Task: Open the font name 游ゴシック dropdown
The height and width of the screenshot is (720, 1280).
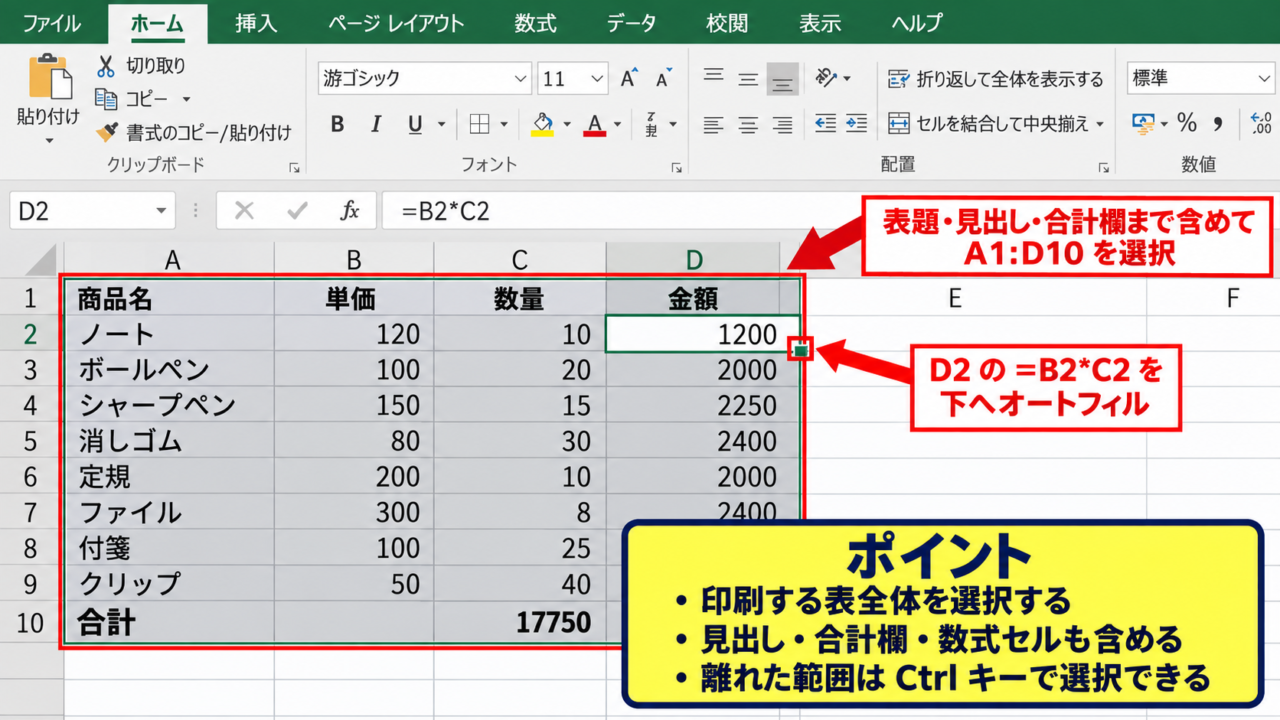Action: (520, 79)
